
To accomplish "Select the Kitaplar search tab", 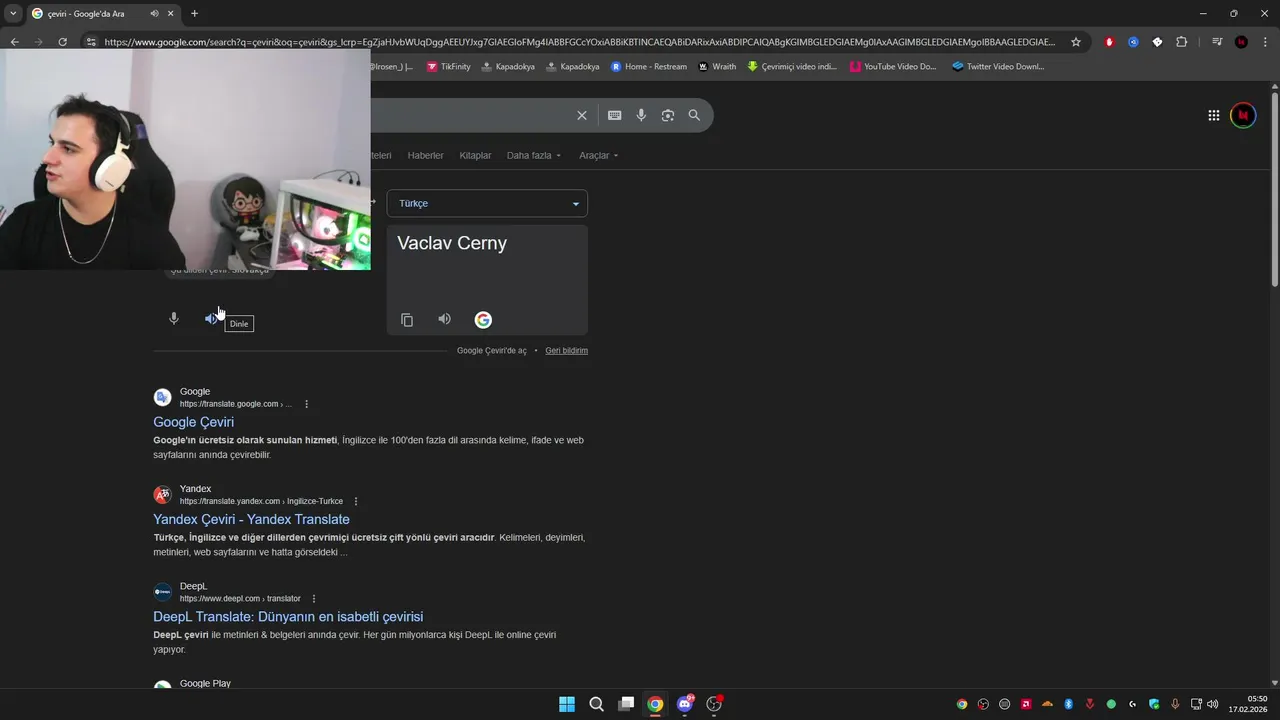I will click(x=475, y=155).
